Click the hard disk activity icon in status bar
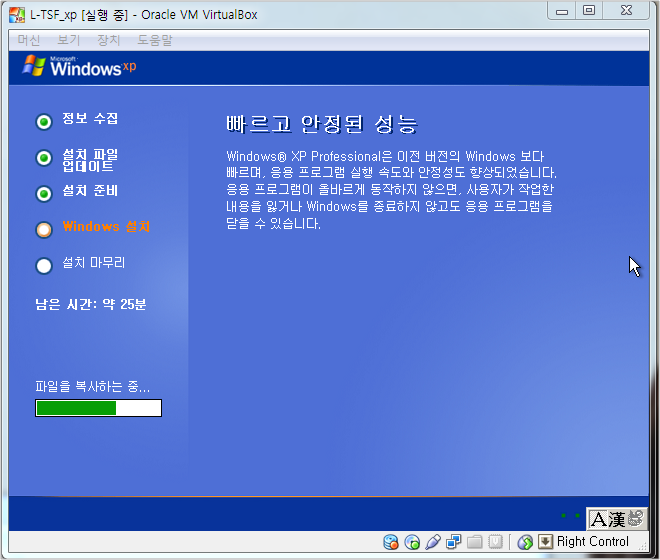Viewport: 660px width, 560px height. click(391, 542)
